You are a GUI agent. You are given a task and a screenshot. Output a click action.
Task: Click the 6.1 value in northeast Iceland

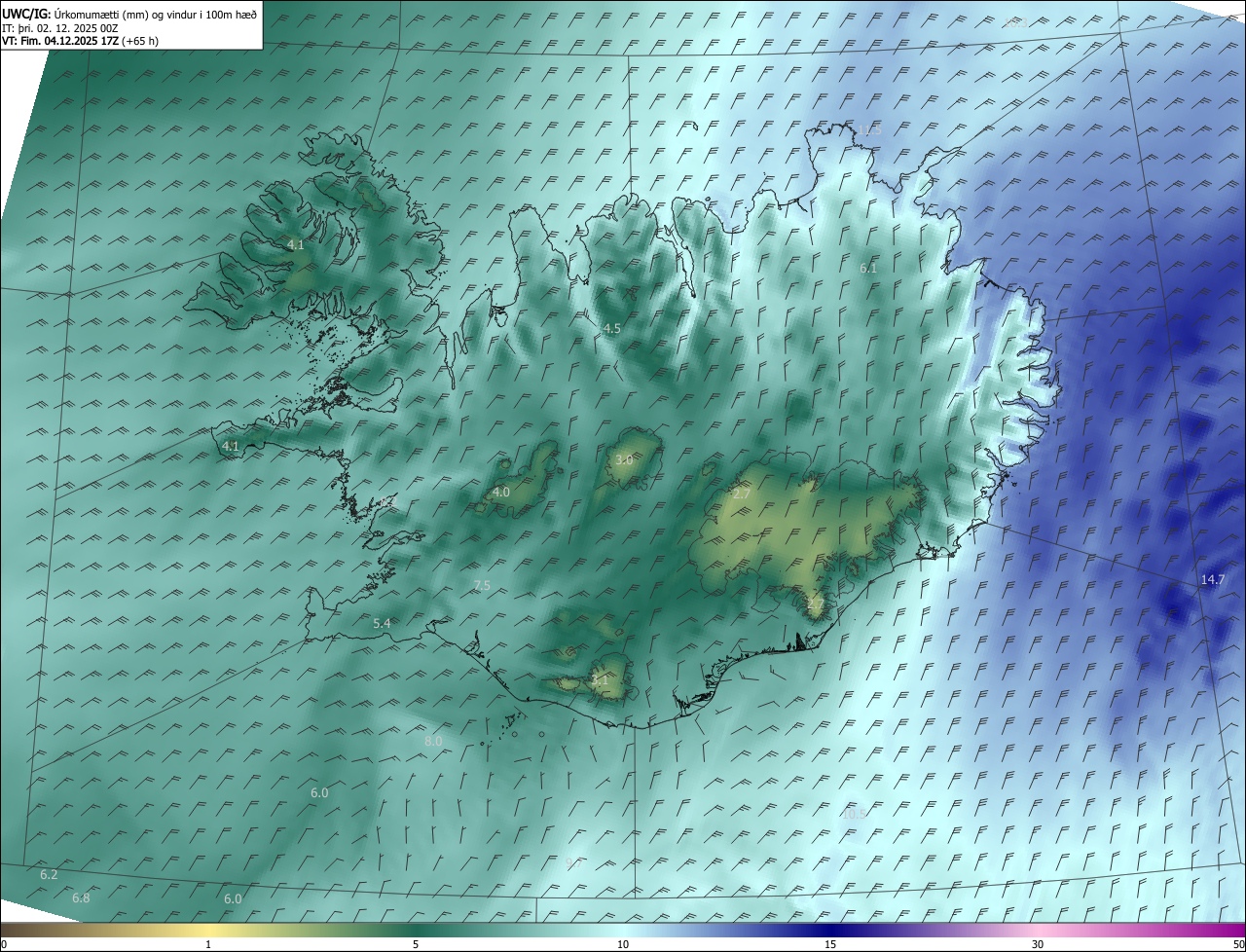pos(868,268)
